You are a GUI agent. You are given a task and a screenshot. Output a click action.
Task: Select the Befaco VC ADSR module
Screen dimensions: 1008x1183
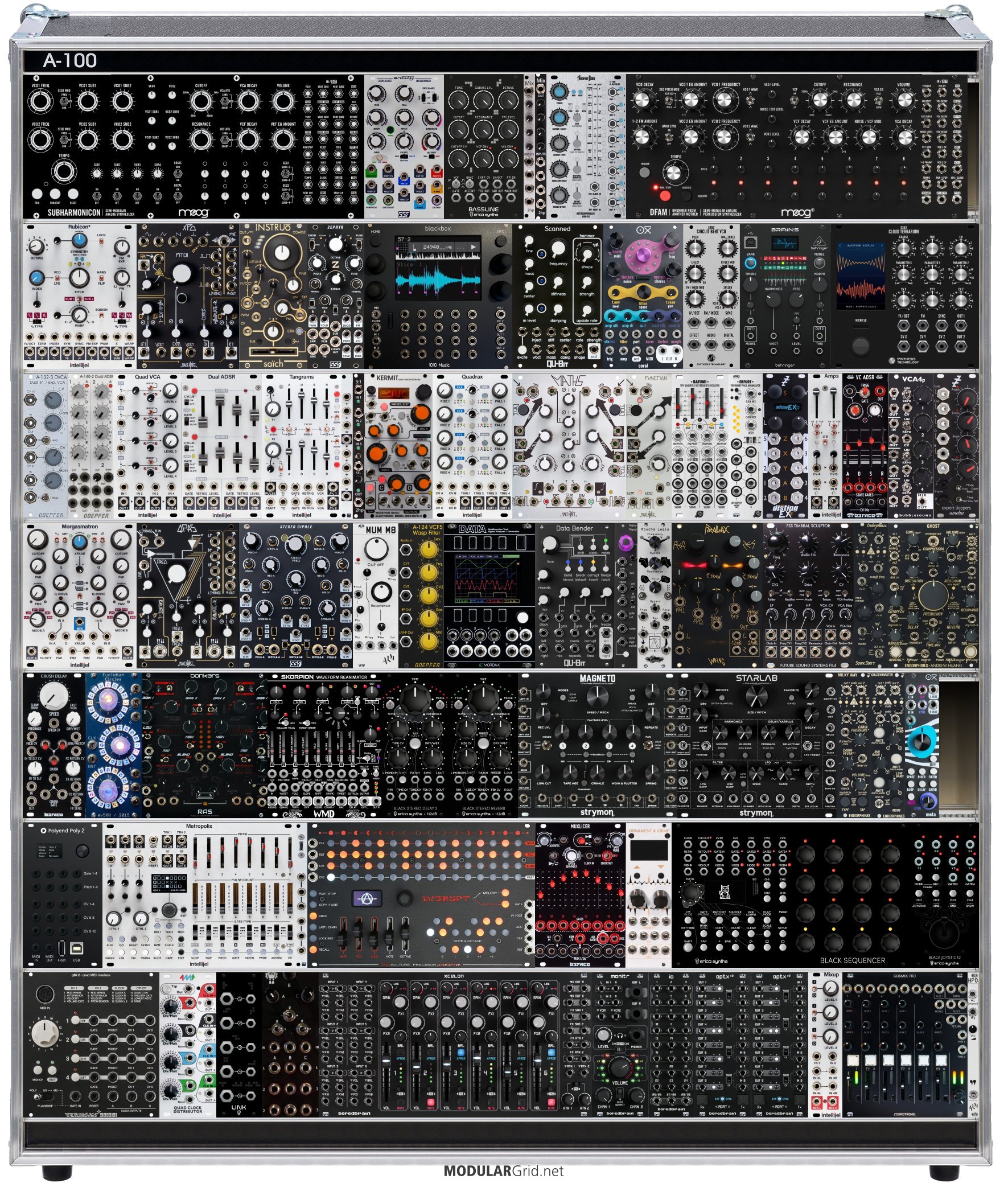pyautogui.click(x=865, y=446)
